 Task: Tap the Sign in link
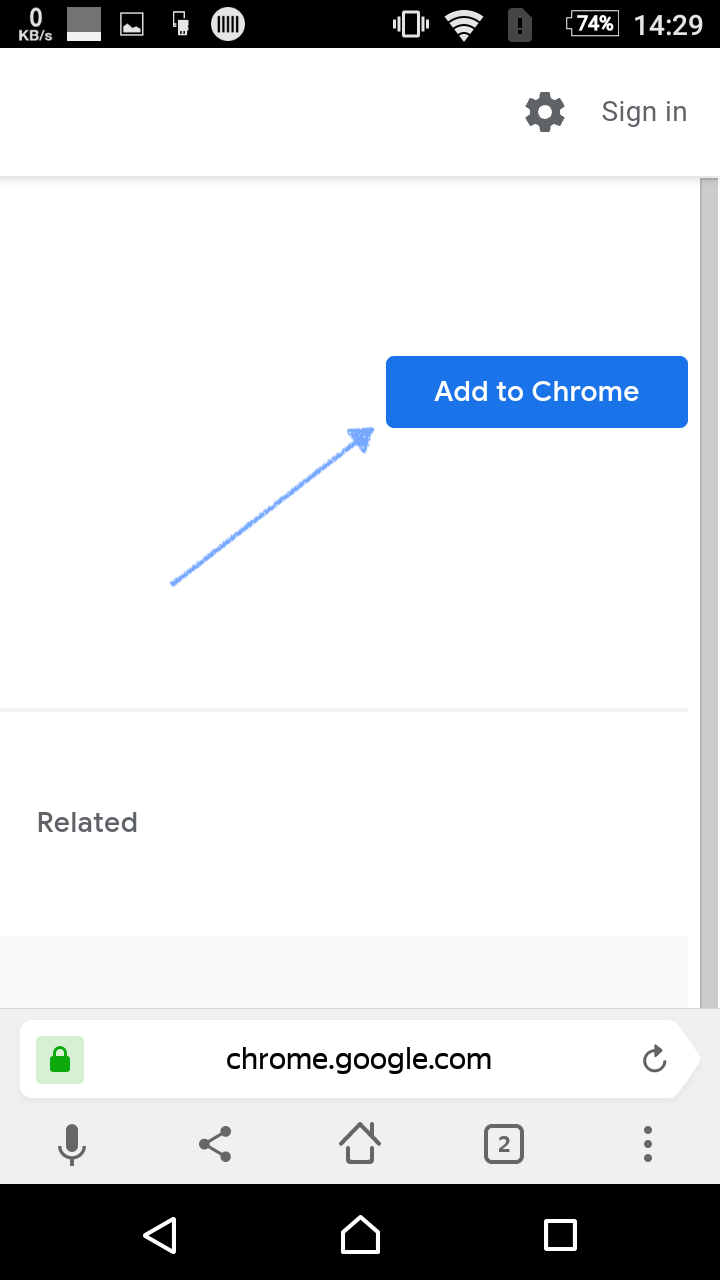coord(644,112)
